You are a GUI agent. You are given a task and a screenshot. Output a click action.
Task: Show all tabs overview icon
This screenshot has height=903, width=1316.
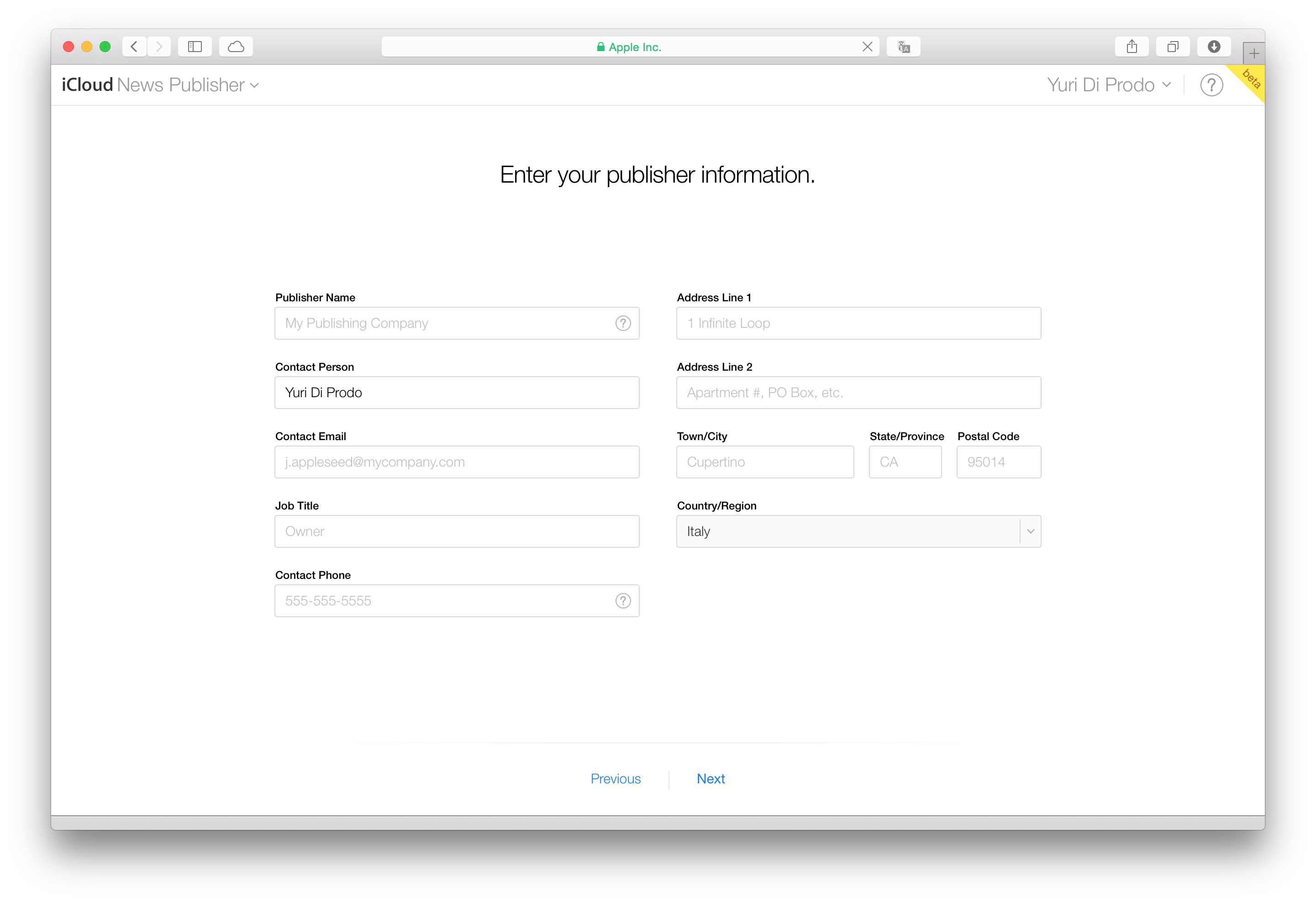1173,47
